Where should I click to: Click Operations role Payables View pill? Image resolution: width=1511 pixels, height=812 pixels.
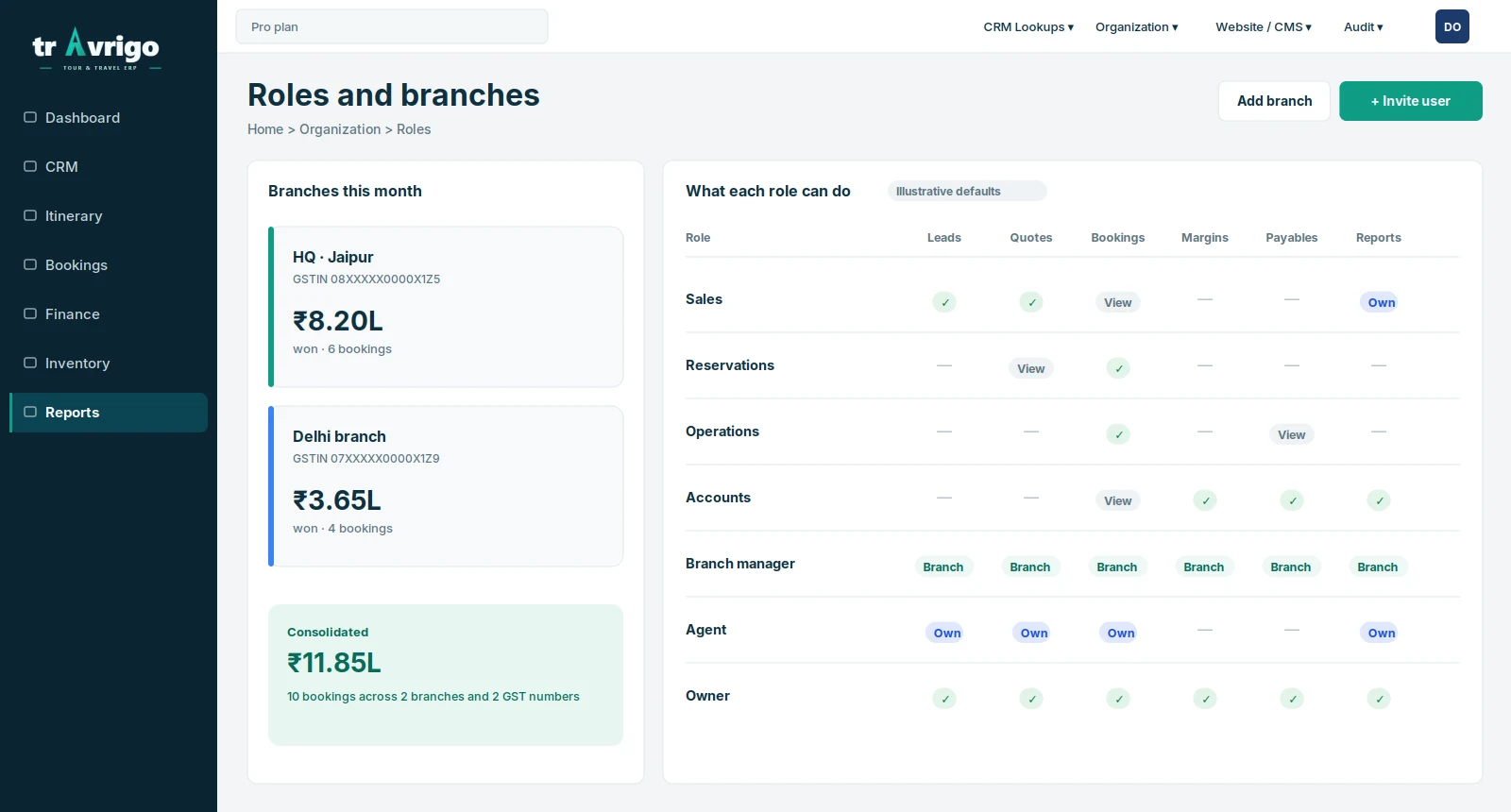[1292, 434]
